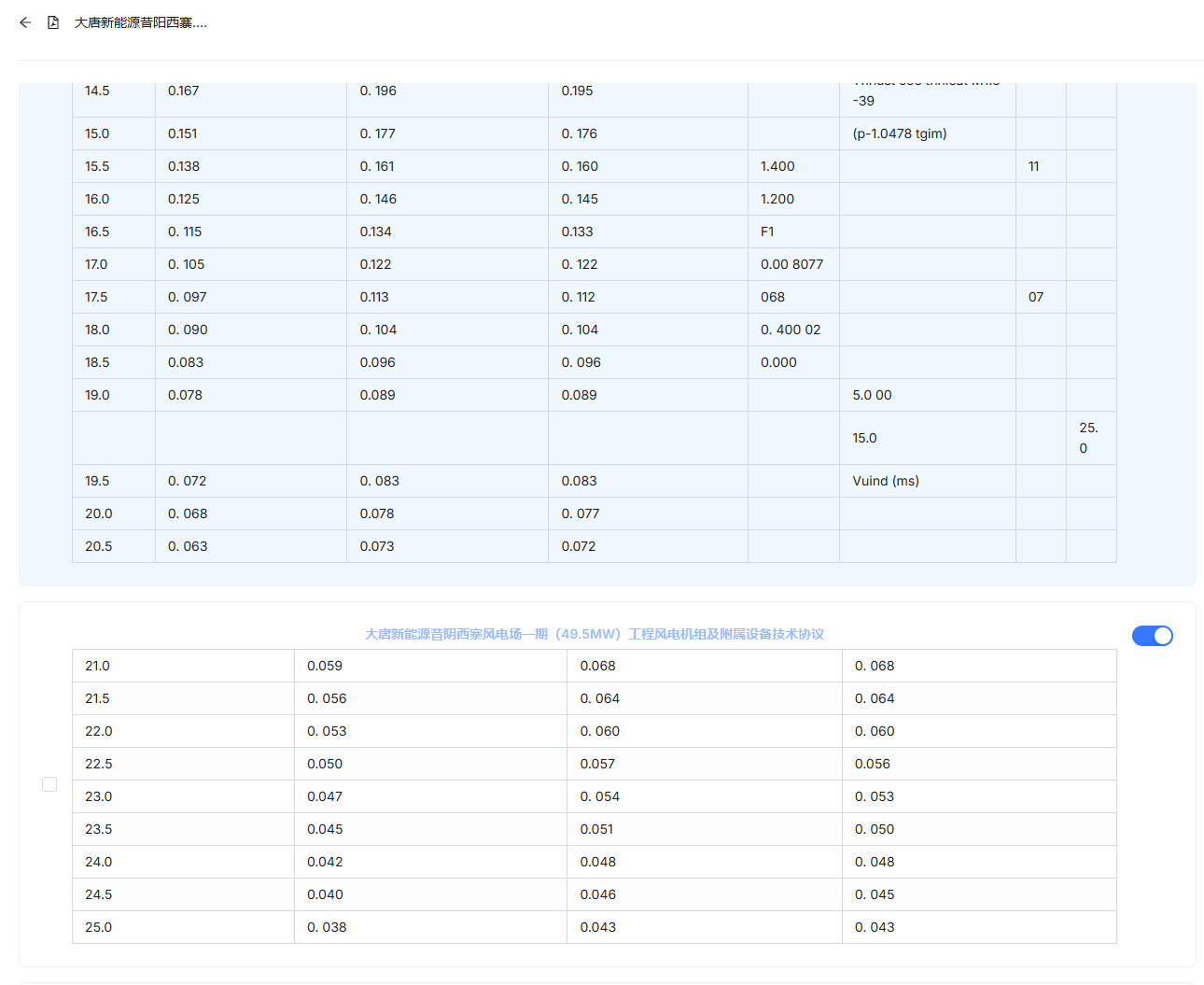Click the cell '0. 177'

point(447,134)
